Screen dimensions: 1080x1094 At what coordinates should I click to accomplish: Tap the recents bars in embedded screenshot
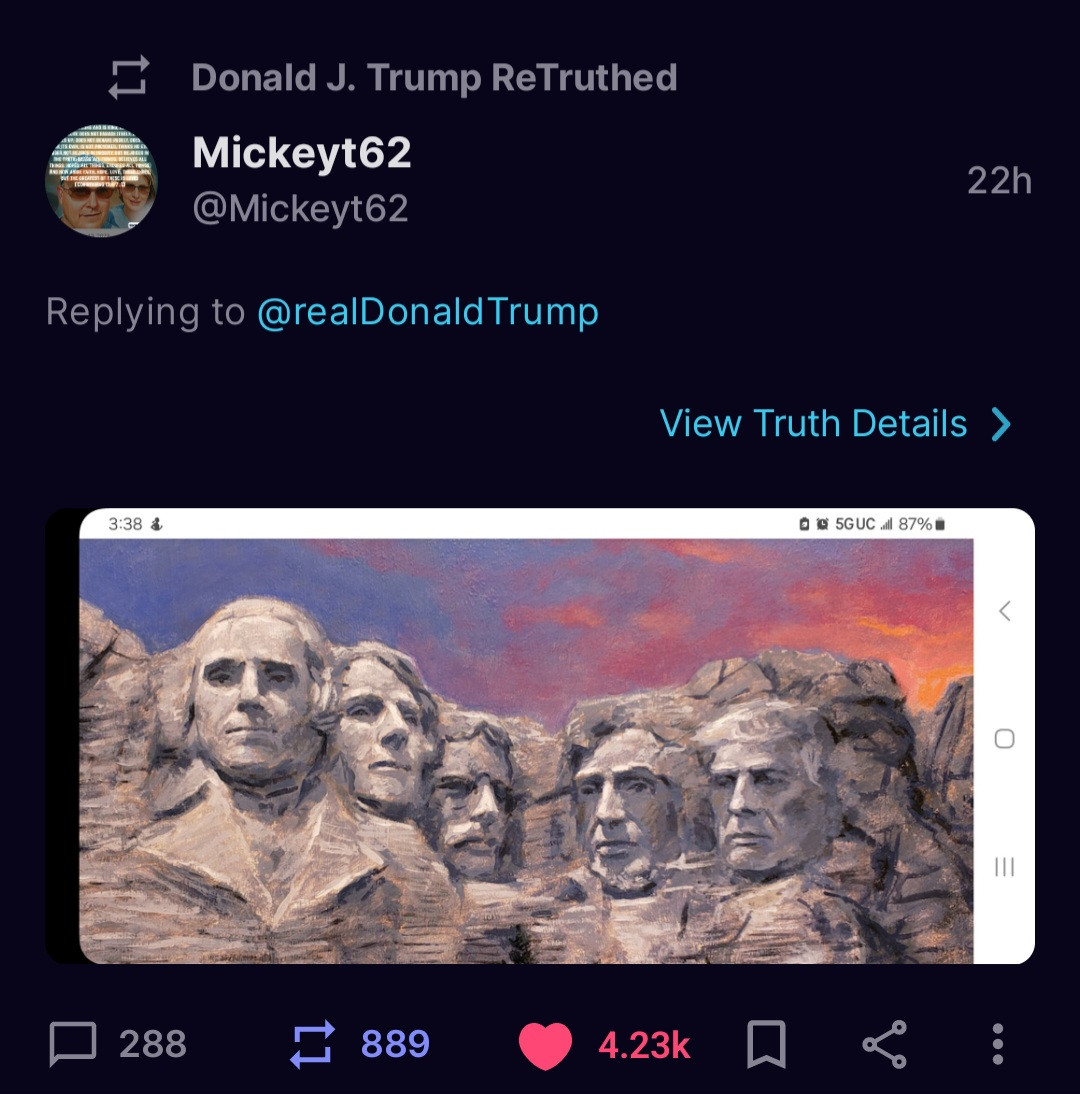[x=1005, y=866]
